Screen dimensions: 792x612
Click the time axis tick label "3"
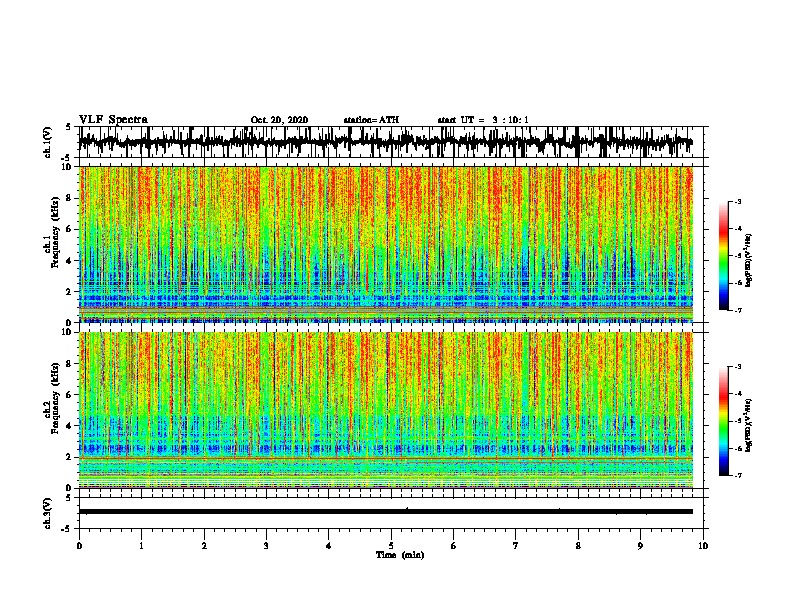[x=266, y=546]
